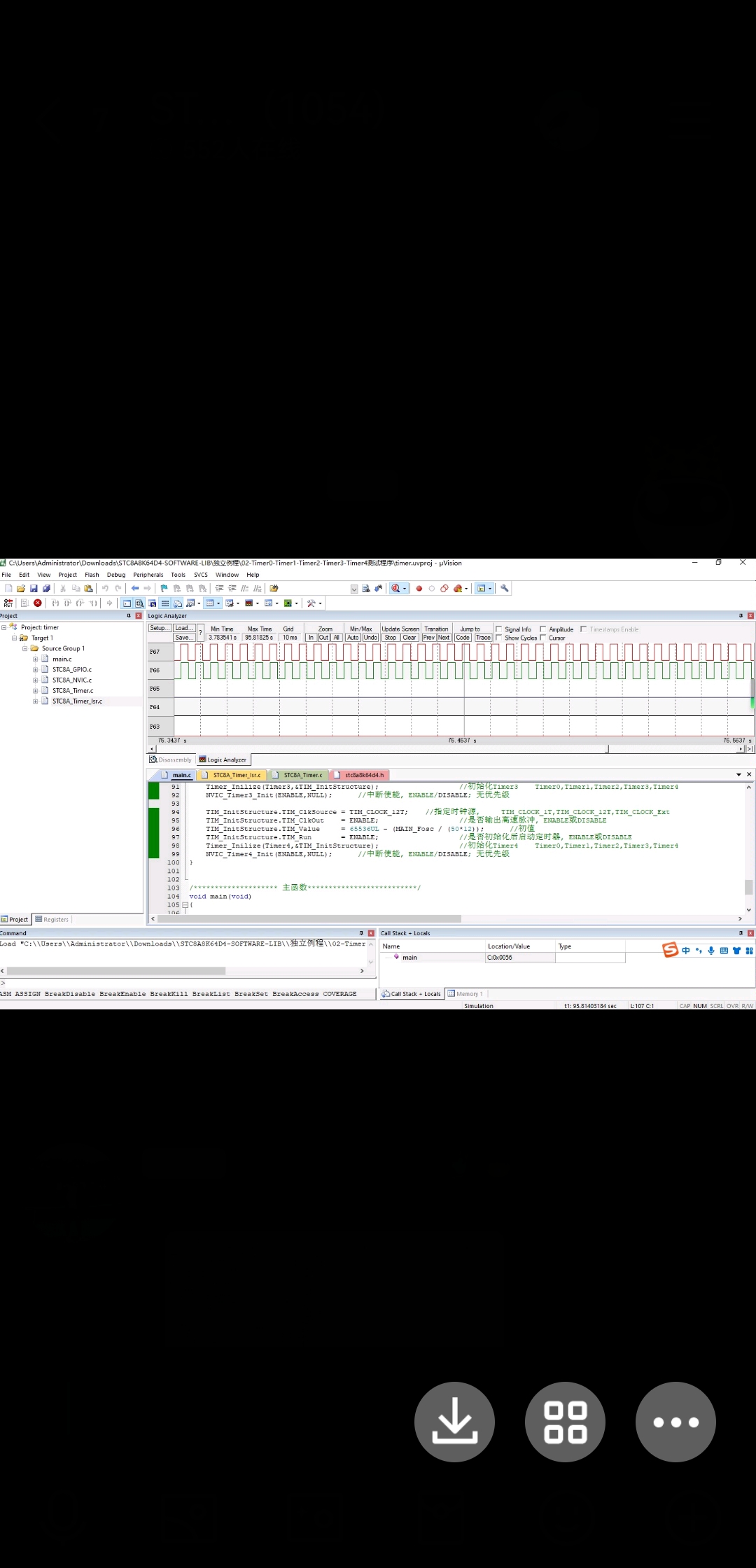Click the Sogou microphone voice input icon
Screen dimensions: 756x1568
click(711, 951)
